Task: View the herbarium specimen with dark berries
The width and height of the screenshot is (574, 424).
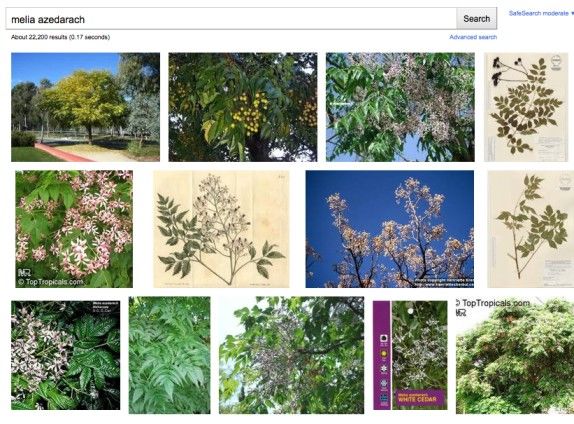Action: coord(526,107)
